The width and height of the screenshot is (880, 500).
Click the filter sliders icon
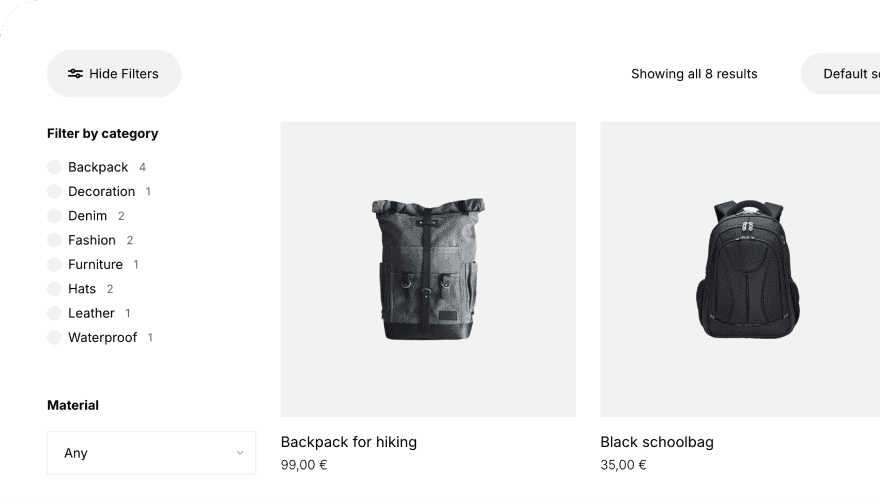tap(75, 74)
